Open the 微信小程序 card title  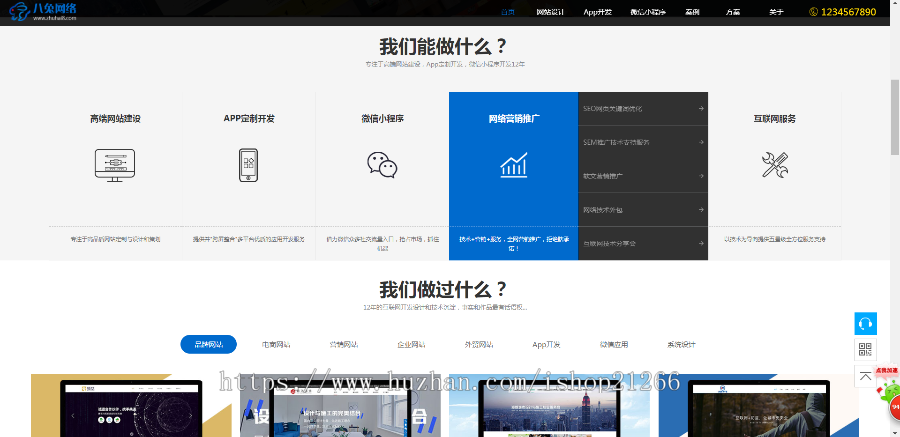point(382,119)
